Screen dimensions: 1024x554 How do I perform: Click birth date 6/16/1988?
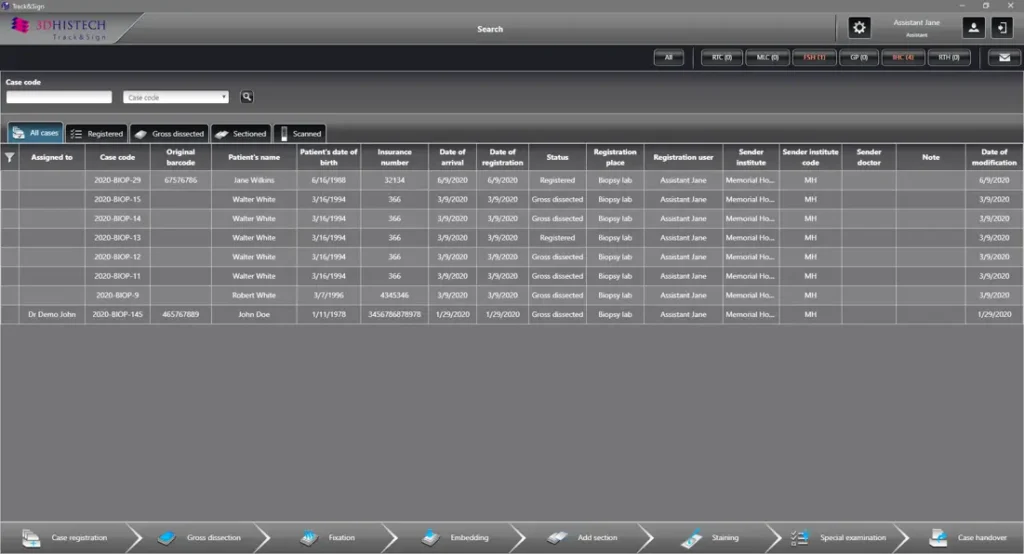pos(328,180)
